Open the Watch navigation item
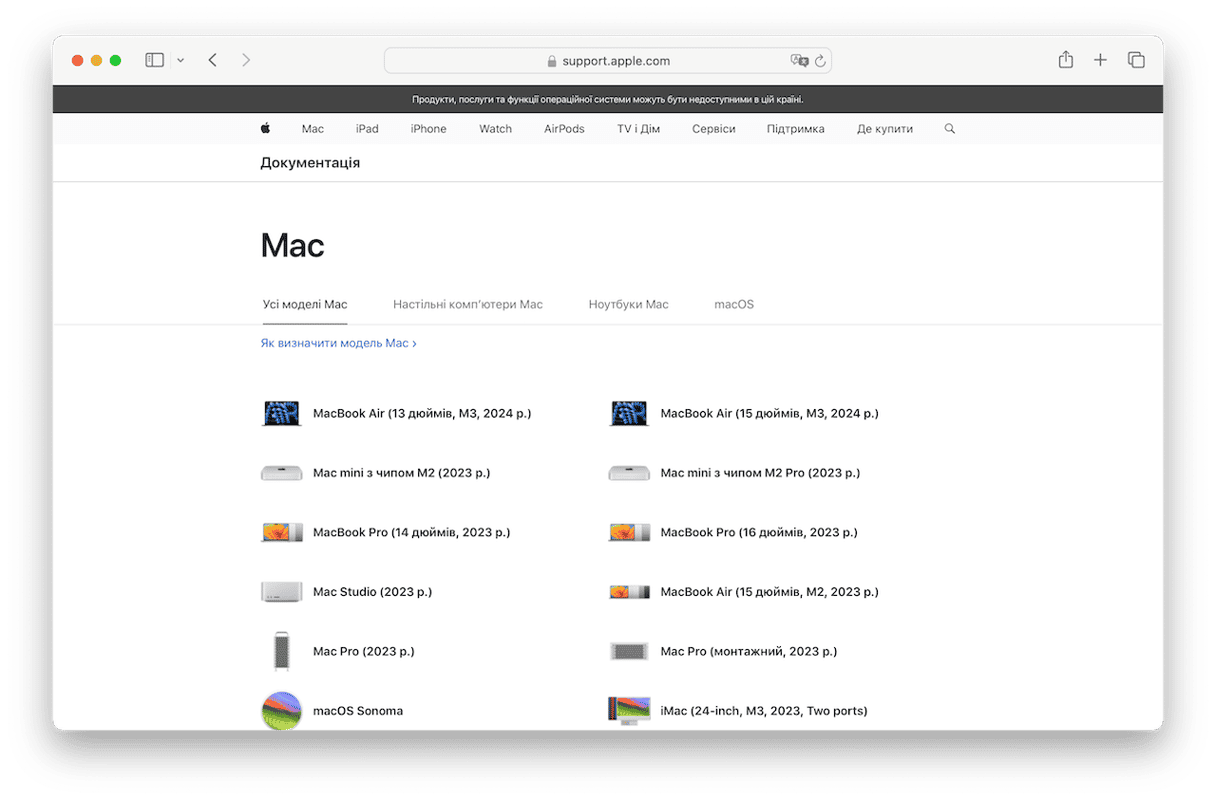Screen dimensions: 1216x800 click(495, 129)
